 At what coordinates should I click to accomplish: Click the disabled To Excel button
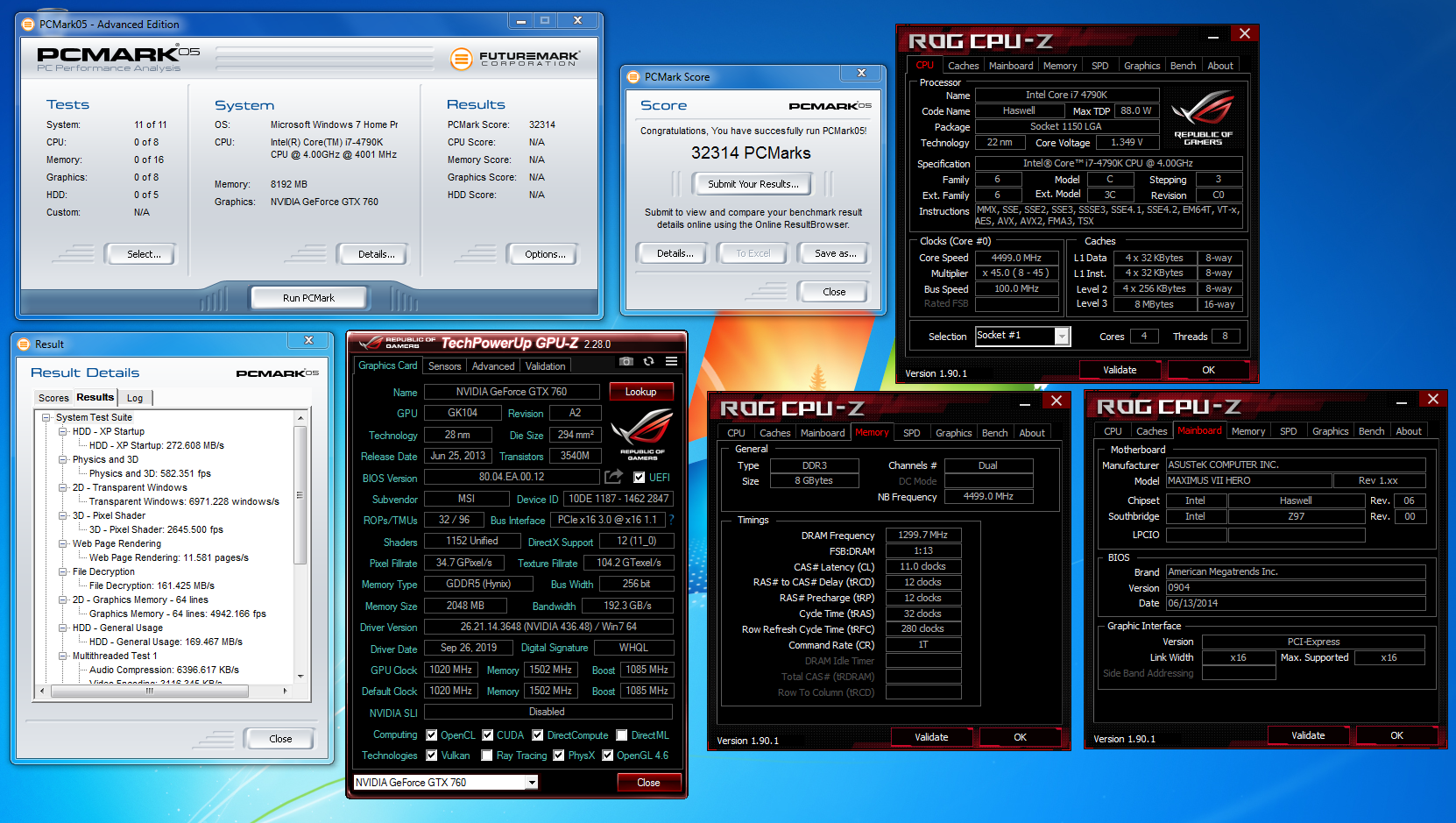tap(753, 253)
